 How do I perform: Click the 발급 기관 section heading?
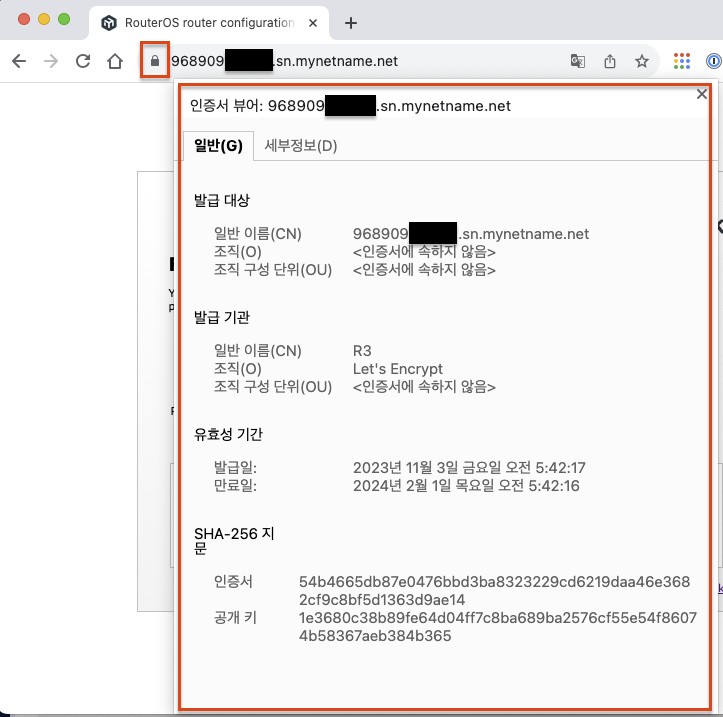221,318
